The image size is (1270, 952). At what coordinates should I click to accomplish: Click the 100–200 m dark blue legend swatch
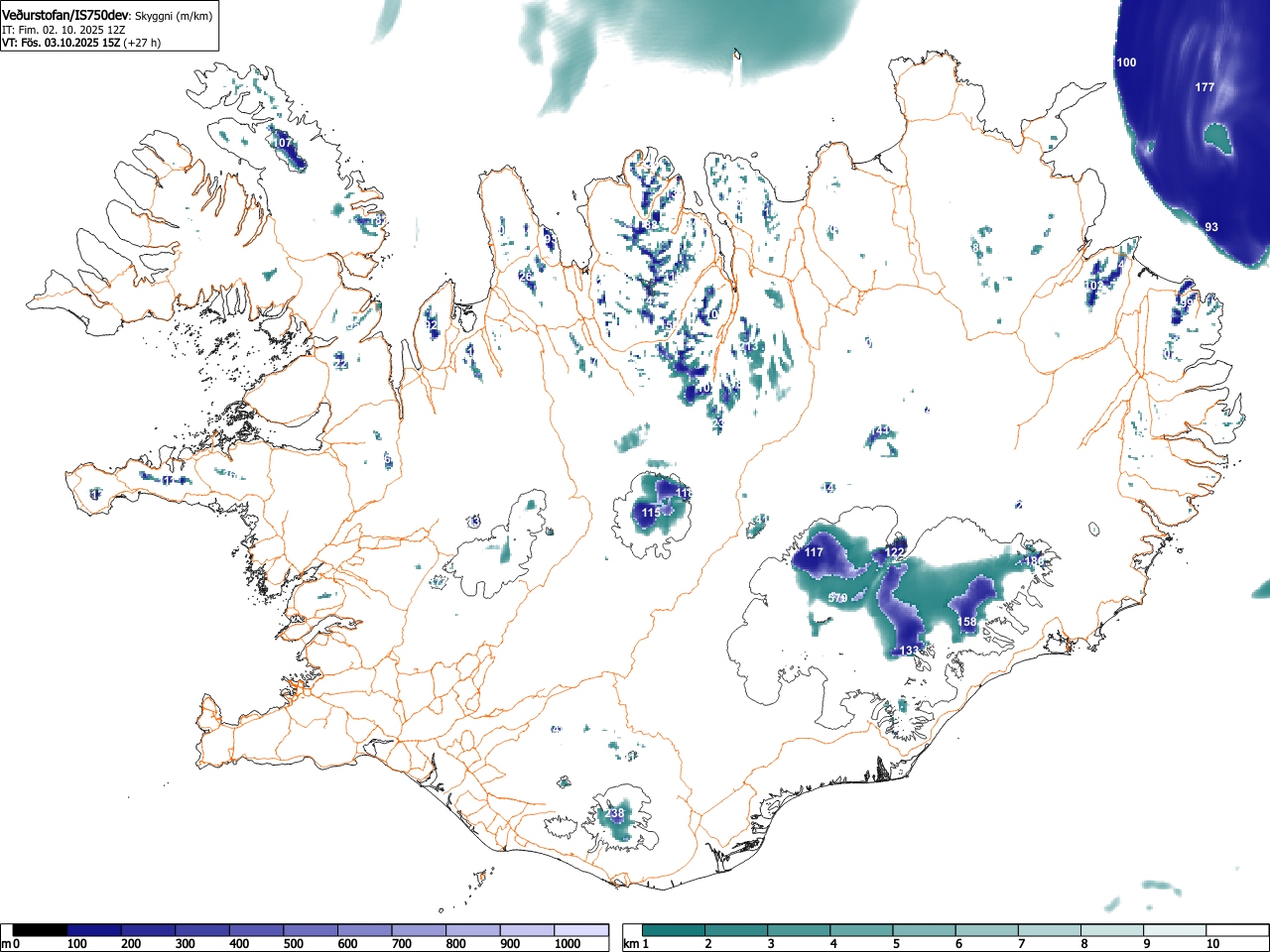(x=94, y=930)
